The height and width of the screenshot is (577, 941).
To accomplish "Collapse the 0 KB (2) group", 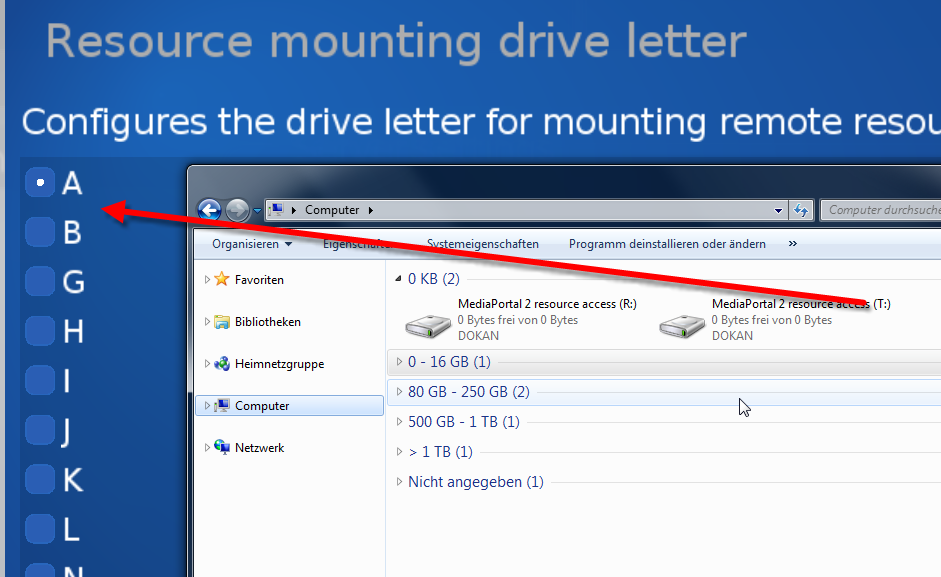I will click(x=398, y=279).
